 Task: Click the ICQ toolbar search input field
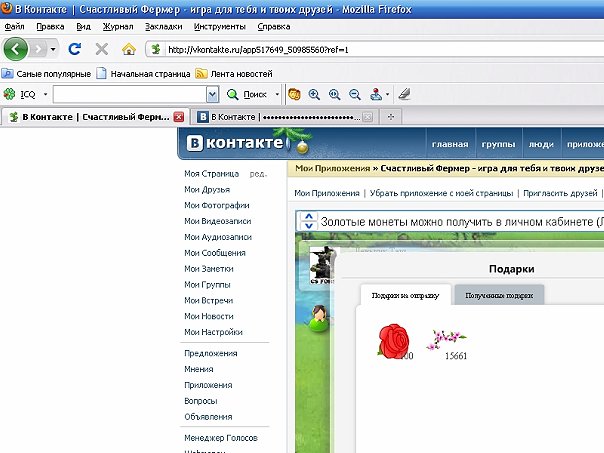pos(129,94)
